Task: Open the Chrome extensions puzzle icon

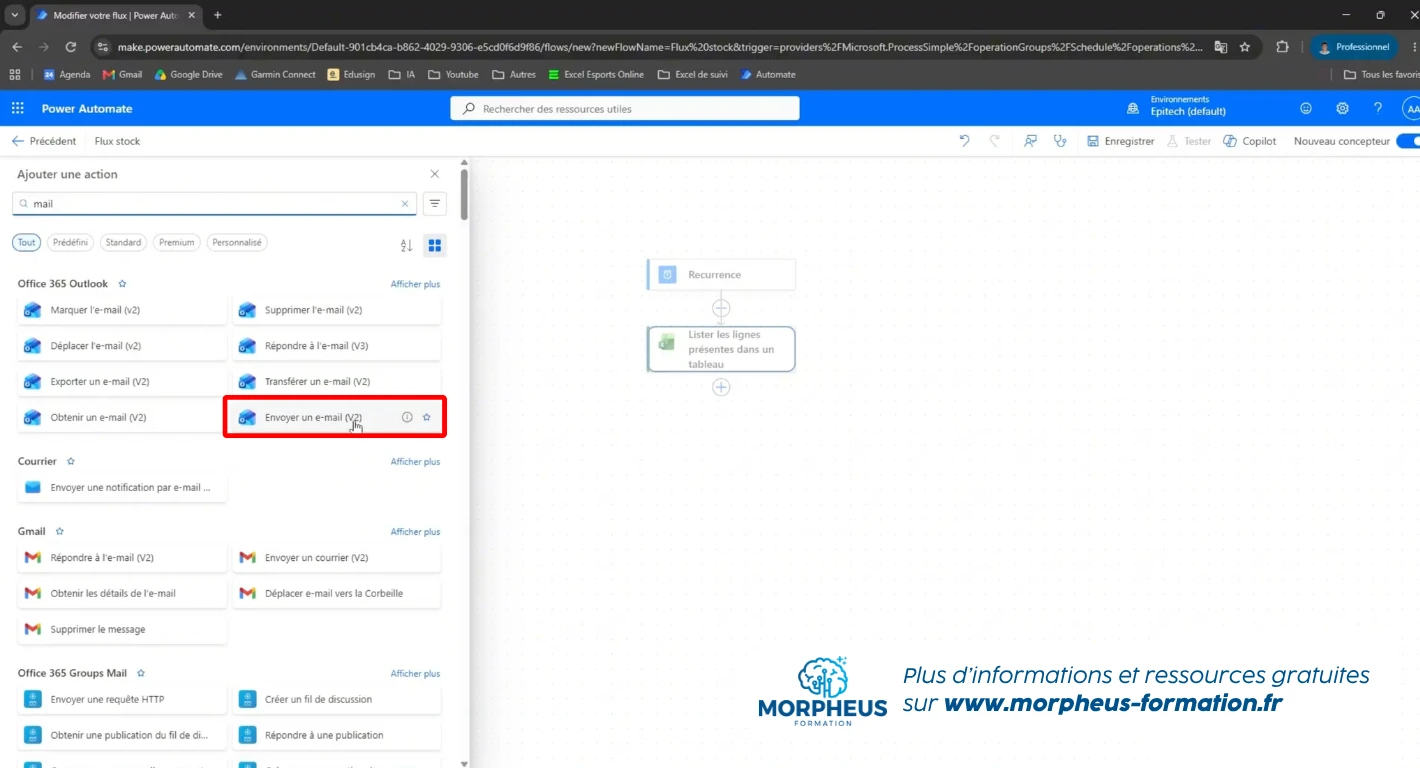Action: (x=1283, y=47)
